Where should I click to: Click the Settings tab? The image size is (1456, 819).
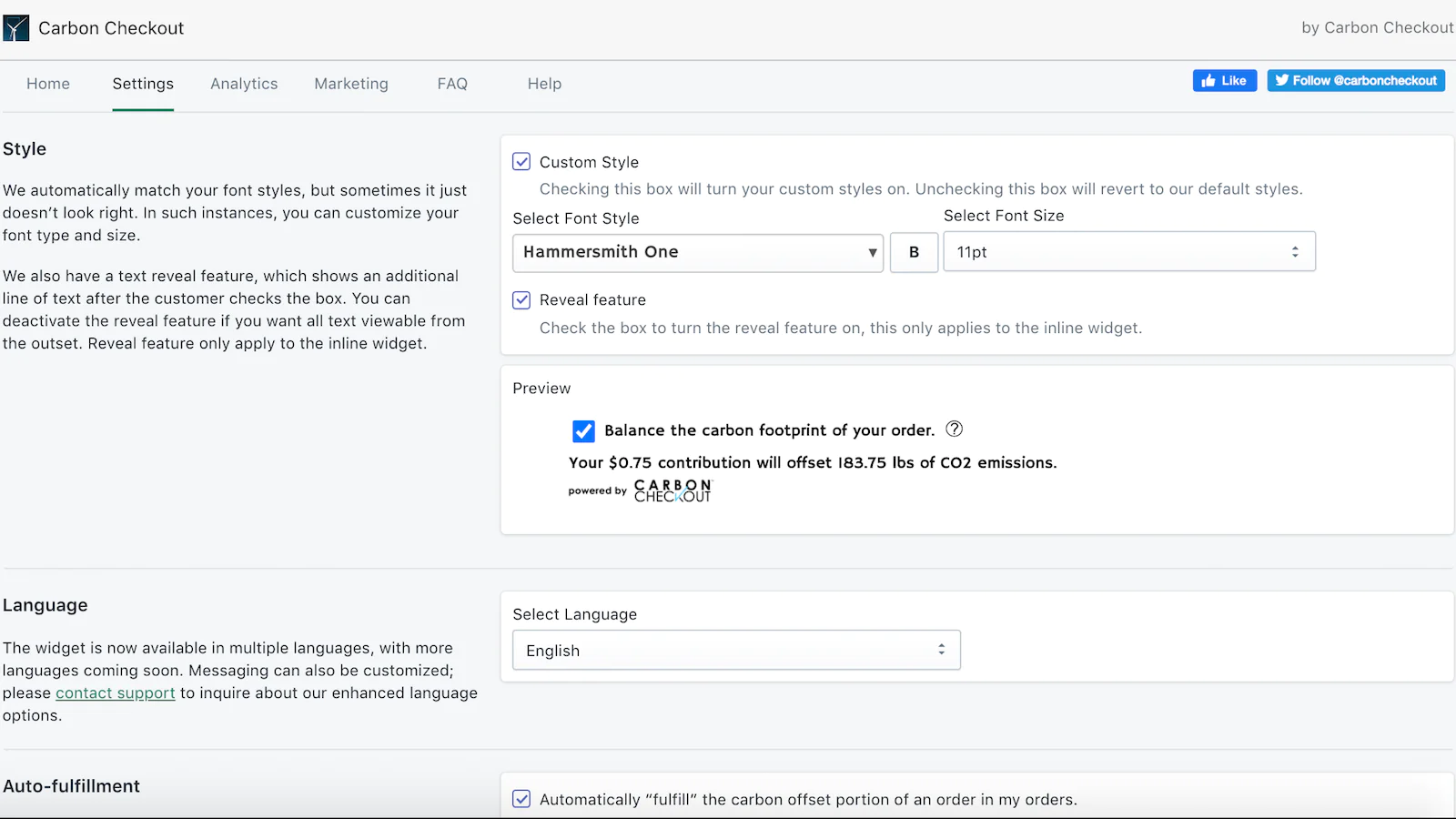[143, 84]
